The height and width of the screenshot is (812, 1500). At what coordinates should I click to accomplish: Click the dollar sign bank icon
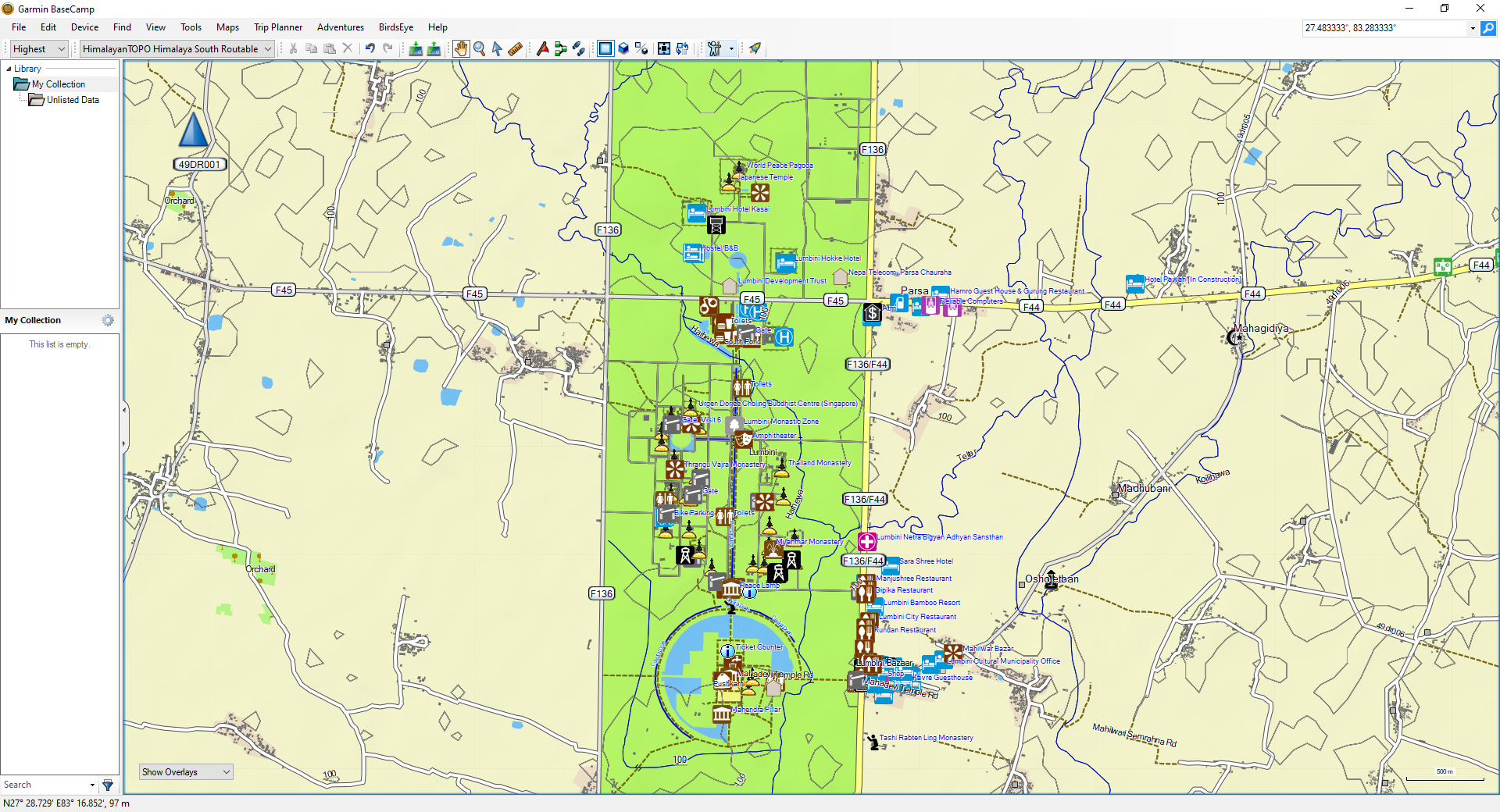pyautogui.click(x=872, y=313)
